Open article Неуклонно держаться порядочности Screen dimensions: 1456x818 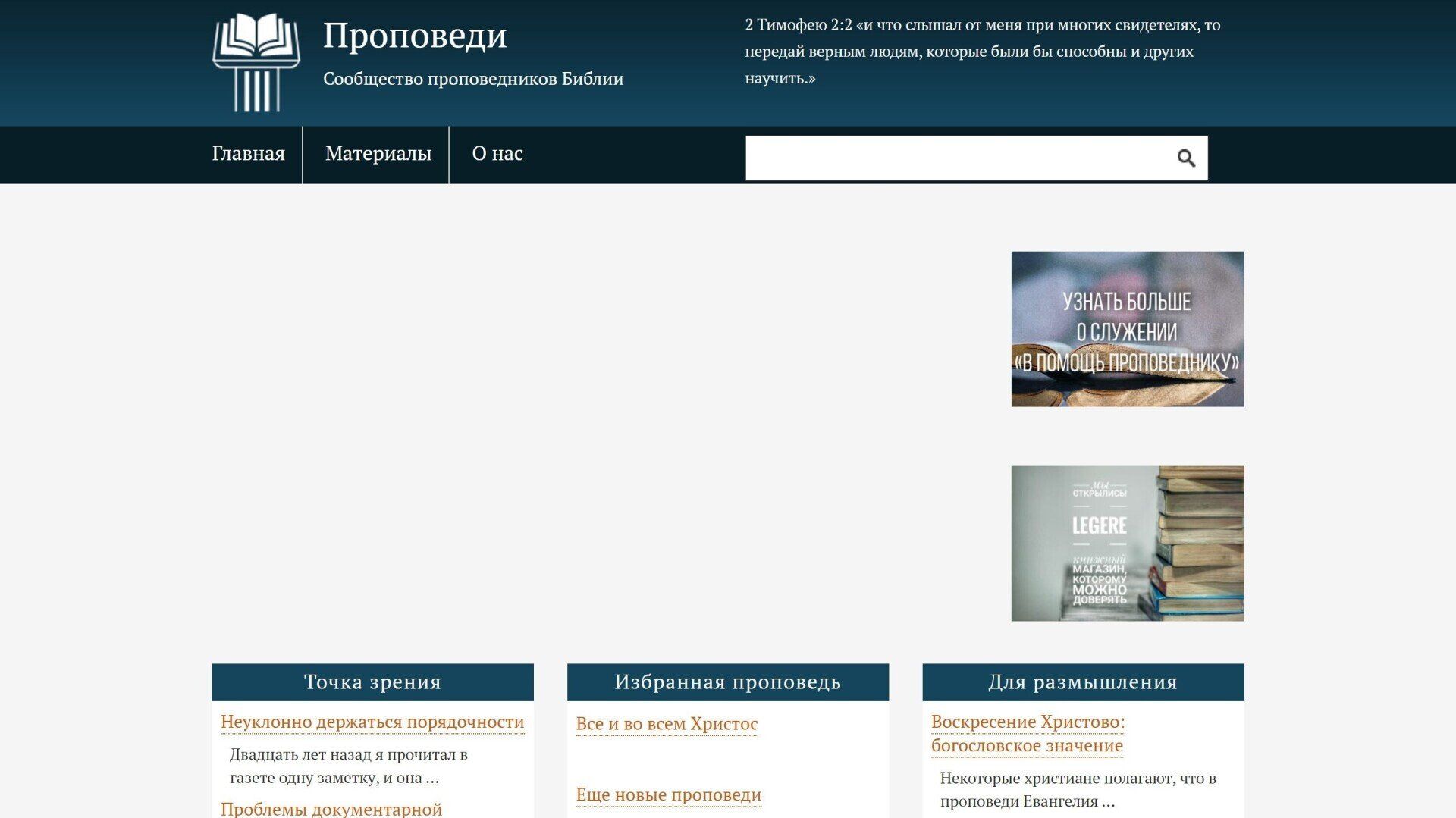[x=372, y=722]
